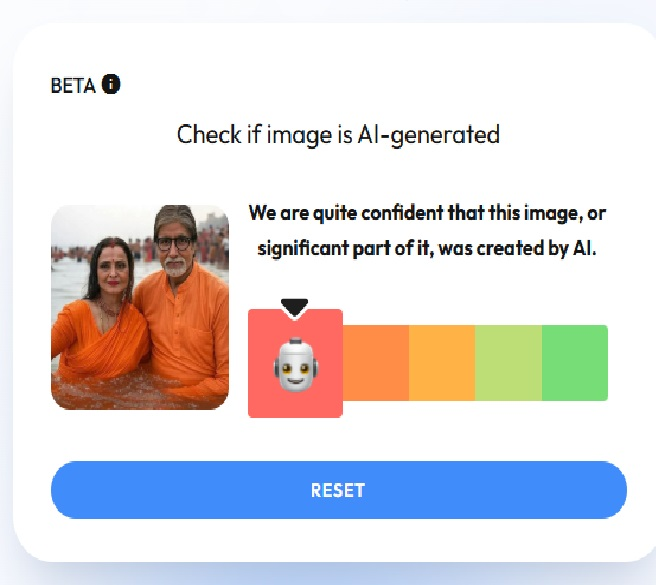
Task: Click the RESET button
Action: coord(338,490)
